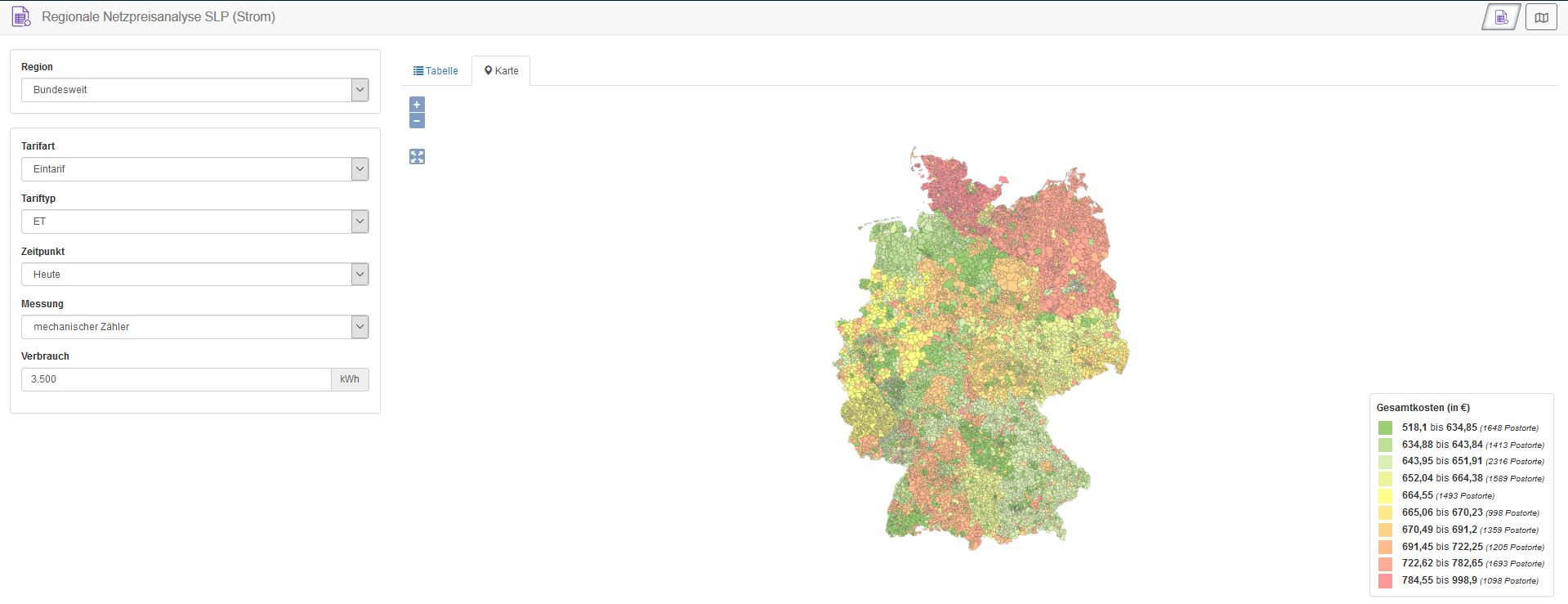Click the Regionale Netzpreisanalyse SLP title
Viewport: 1568px width, 604px height.
159,16
